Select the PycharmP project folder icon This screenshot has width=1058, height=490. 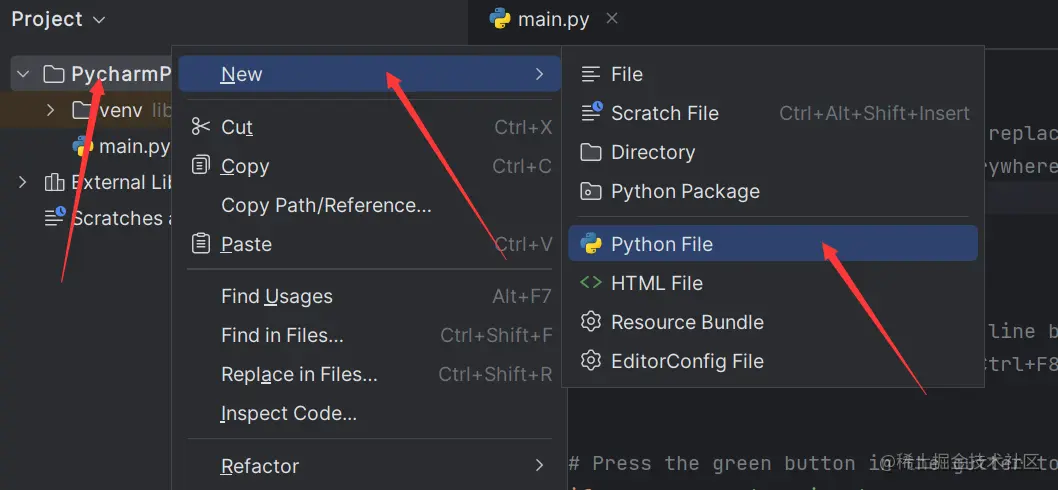(54, 74)
